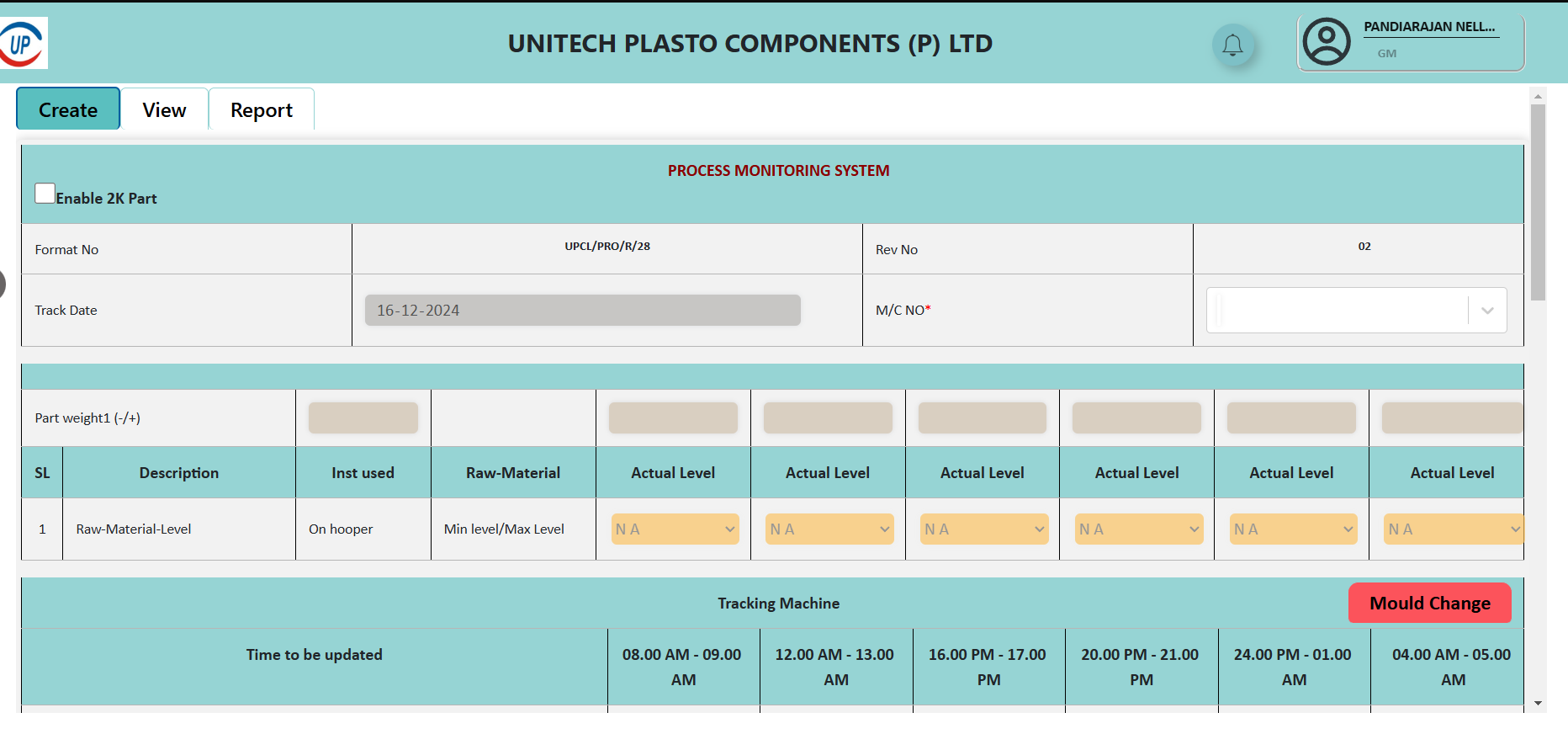Click the Inst used column header
The image size is (1568, 734).
tap(363, 472)
